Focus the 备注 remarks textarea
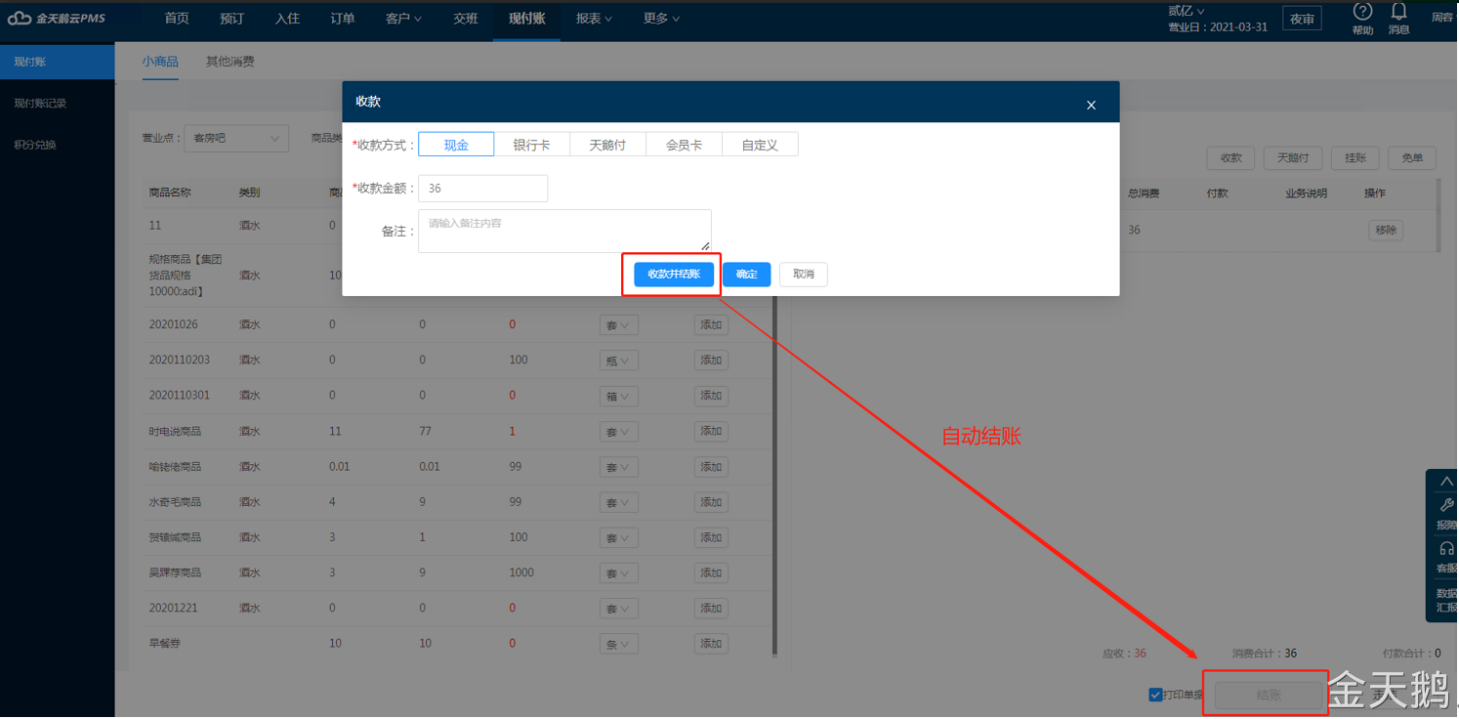 click(565, 231)
